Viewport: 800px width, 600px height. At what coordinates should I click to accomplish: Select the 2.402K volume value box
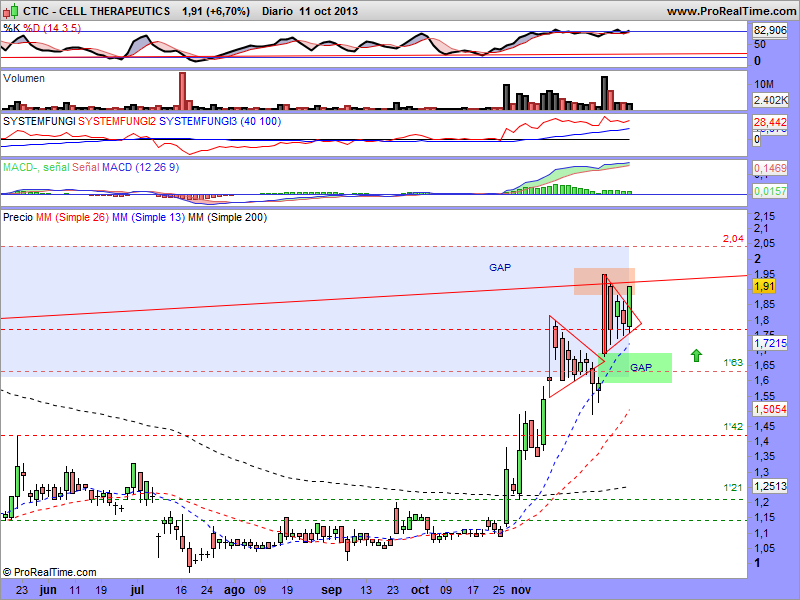[770, 100]
